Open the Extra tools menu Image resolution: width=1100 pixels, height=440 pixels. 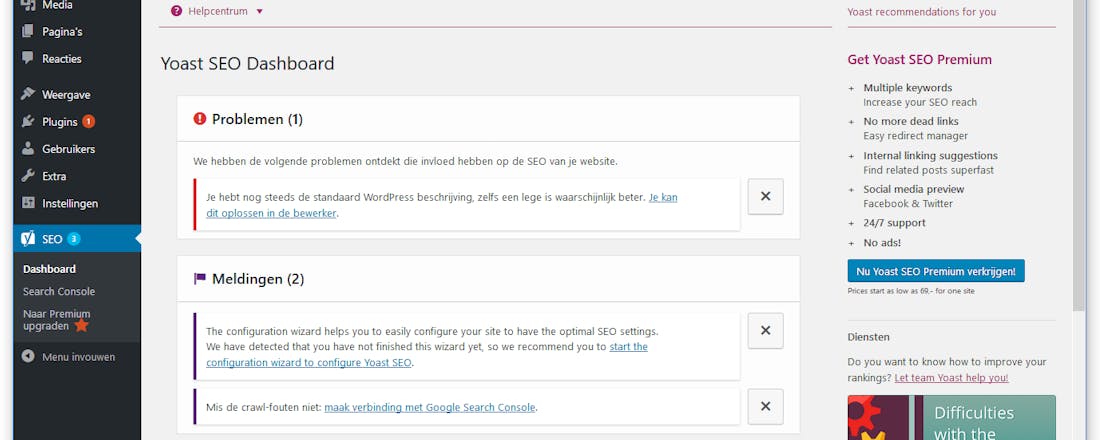(77, 176)
